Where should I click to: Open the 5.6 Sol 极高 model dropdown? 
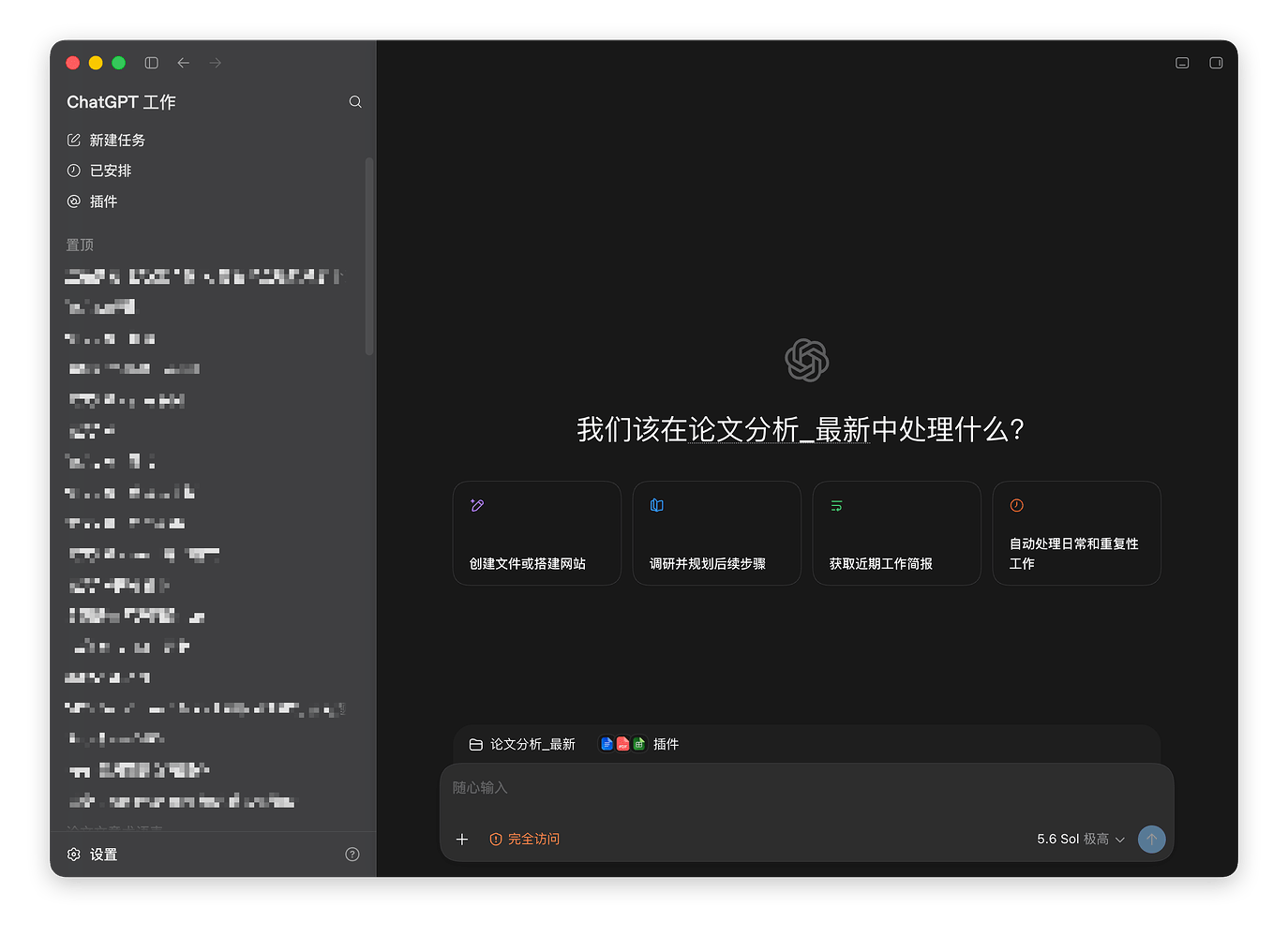[1081, 840]
